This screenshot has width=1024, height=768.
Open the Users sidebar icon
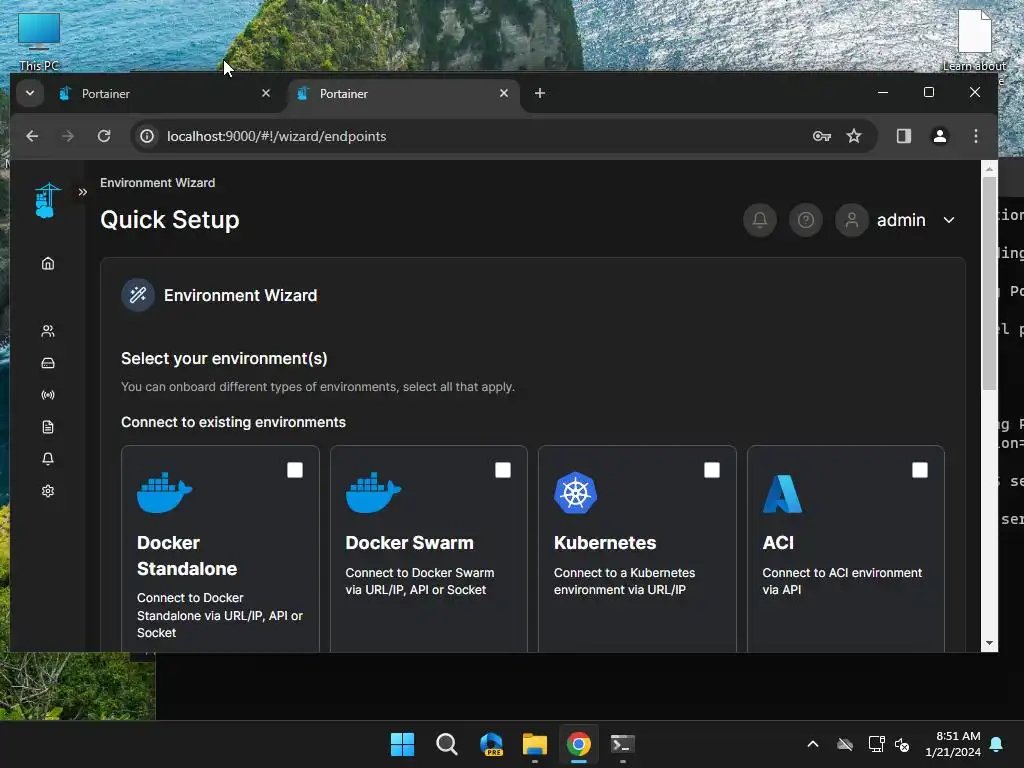(48, 331)
